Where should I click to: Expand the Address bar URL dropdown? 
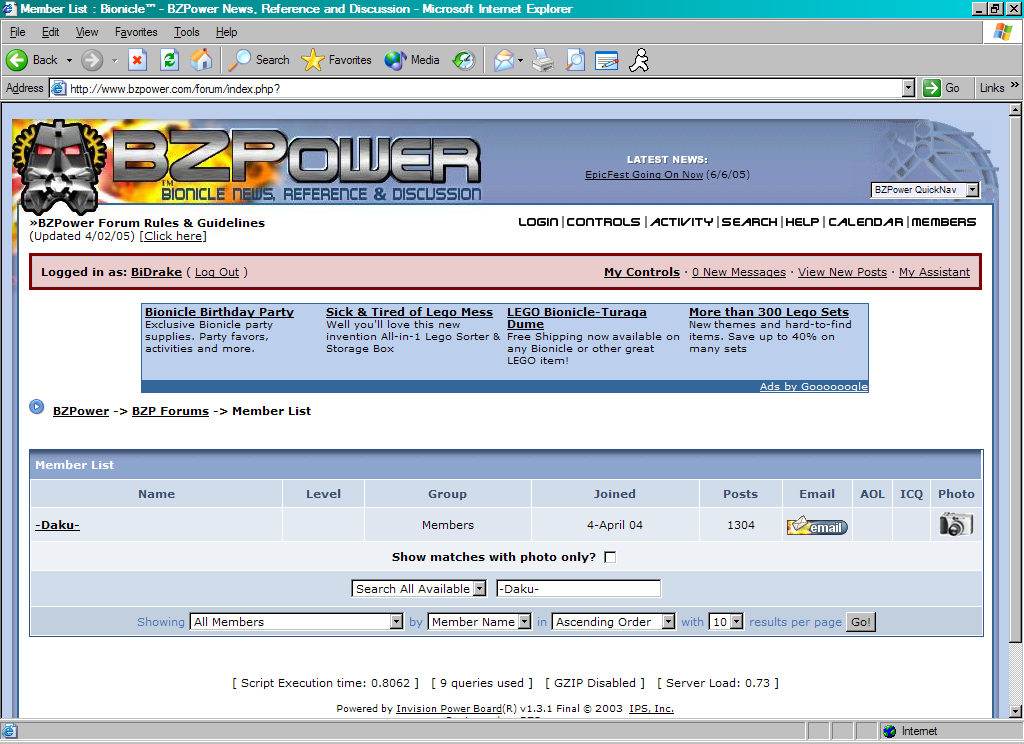[908, 88]
